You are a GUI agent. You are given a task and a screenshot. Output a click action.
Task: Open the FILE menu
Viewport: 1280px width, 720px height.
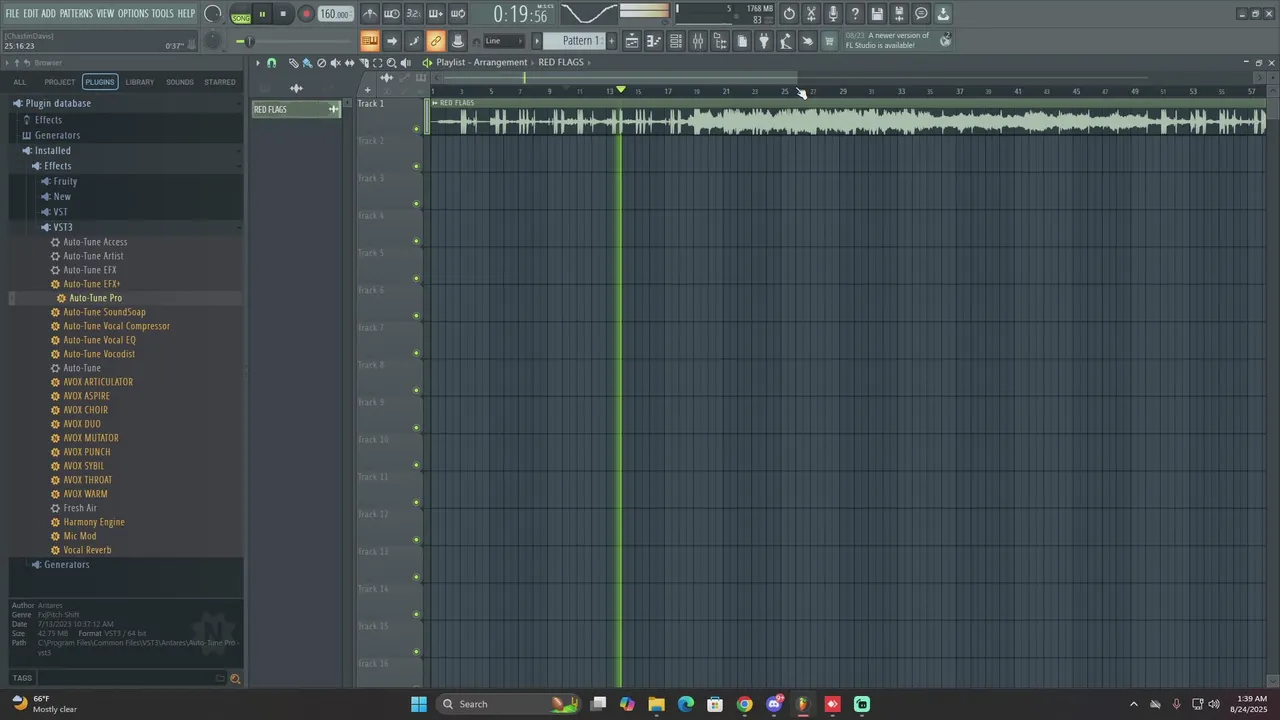12,13
